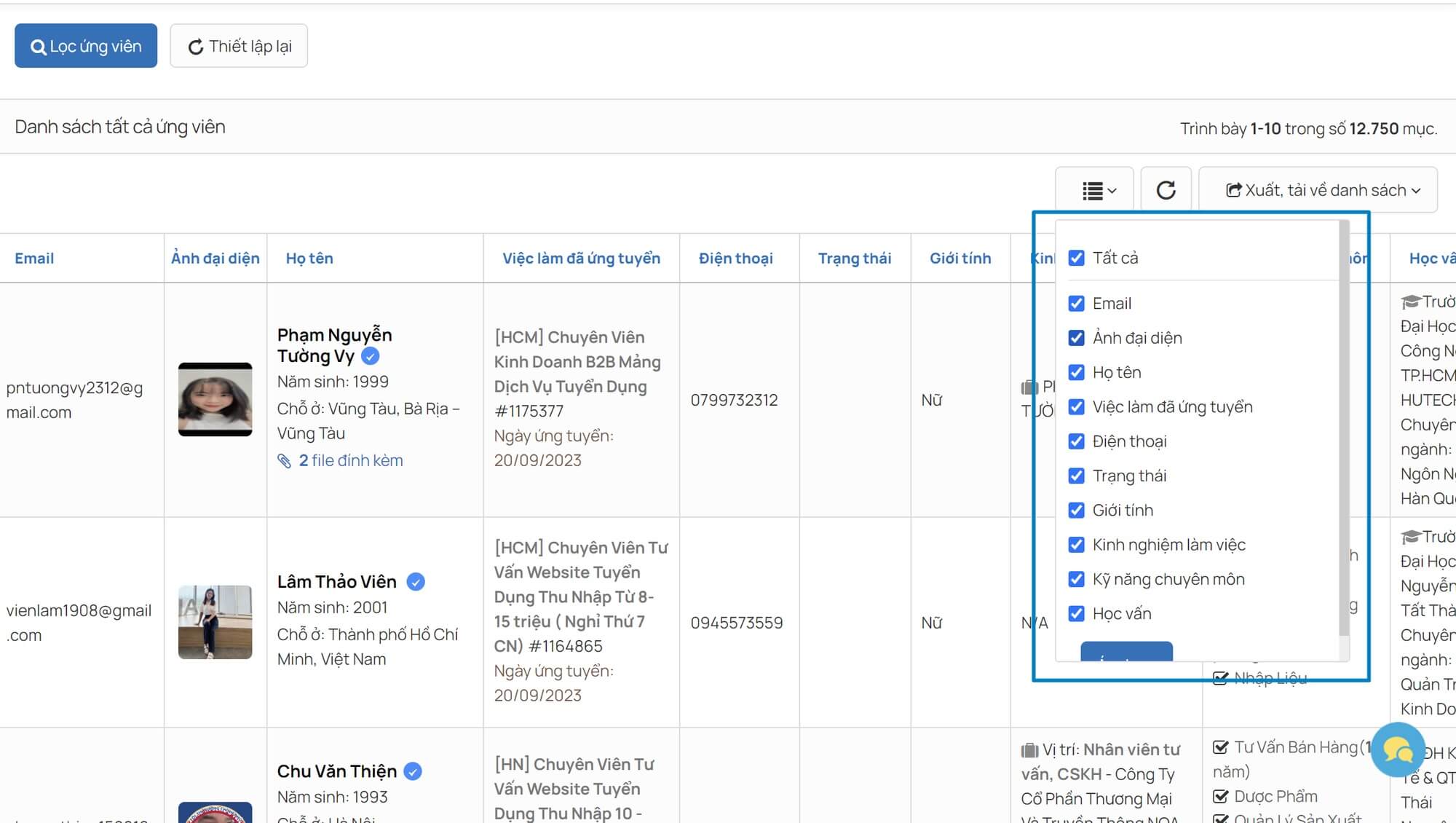Click phone number 0945573559
Viewport: 1456px width, 823px height.
click(737, 623)
